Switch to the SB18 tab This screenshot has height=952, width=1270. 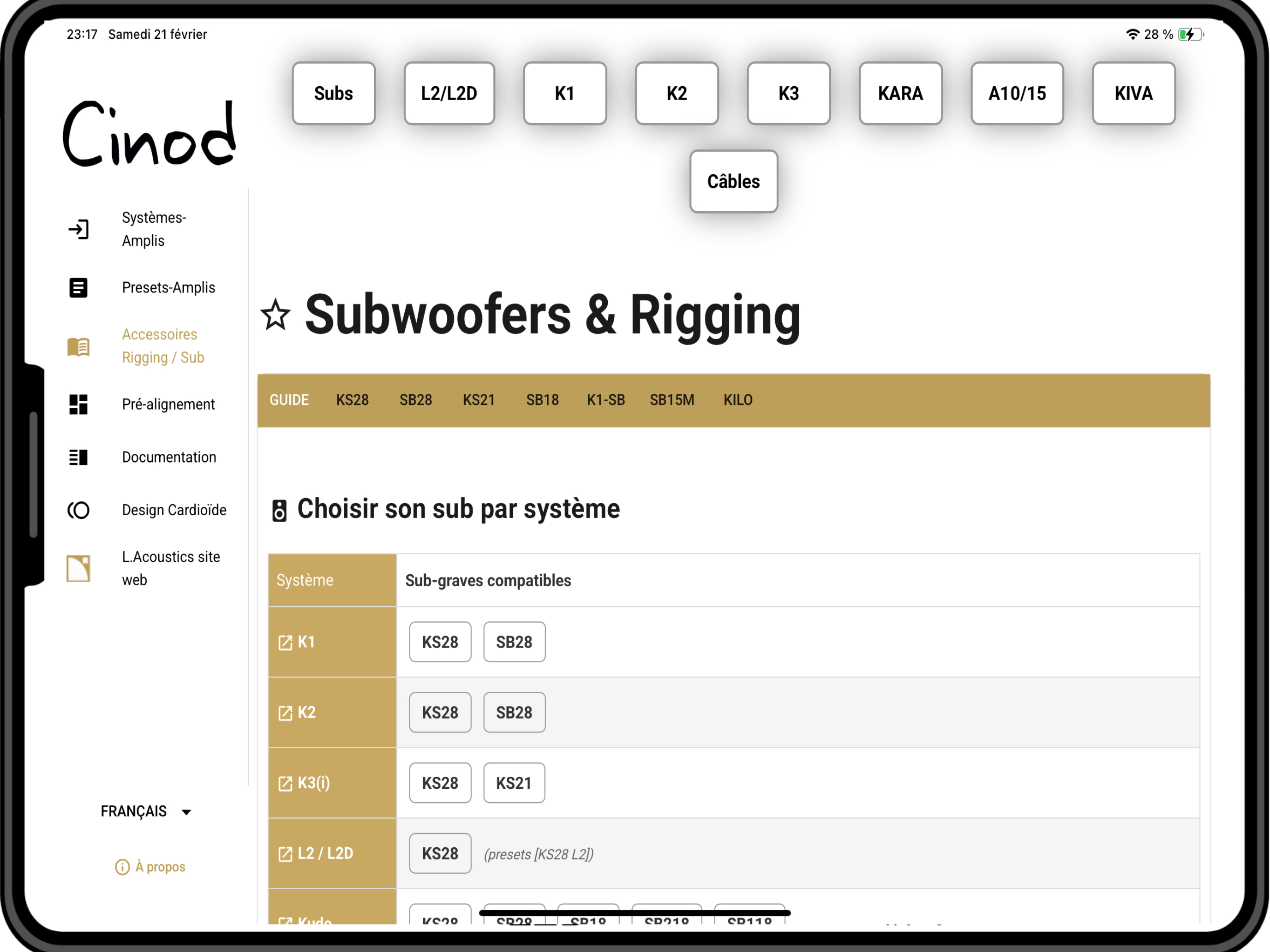coord(543,400)
